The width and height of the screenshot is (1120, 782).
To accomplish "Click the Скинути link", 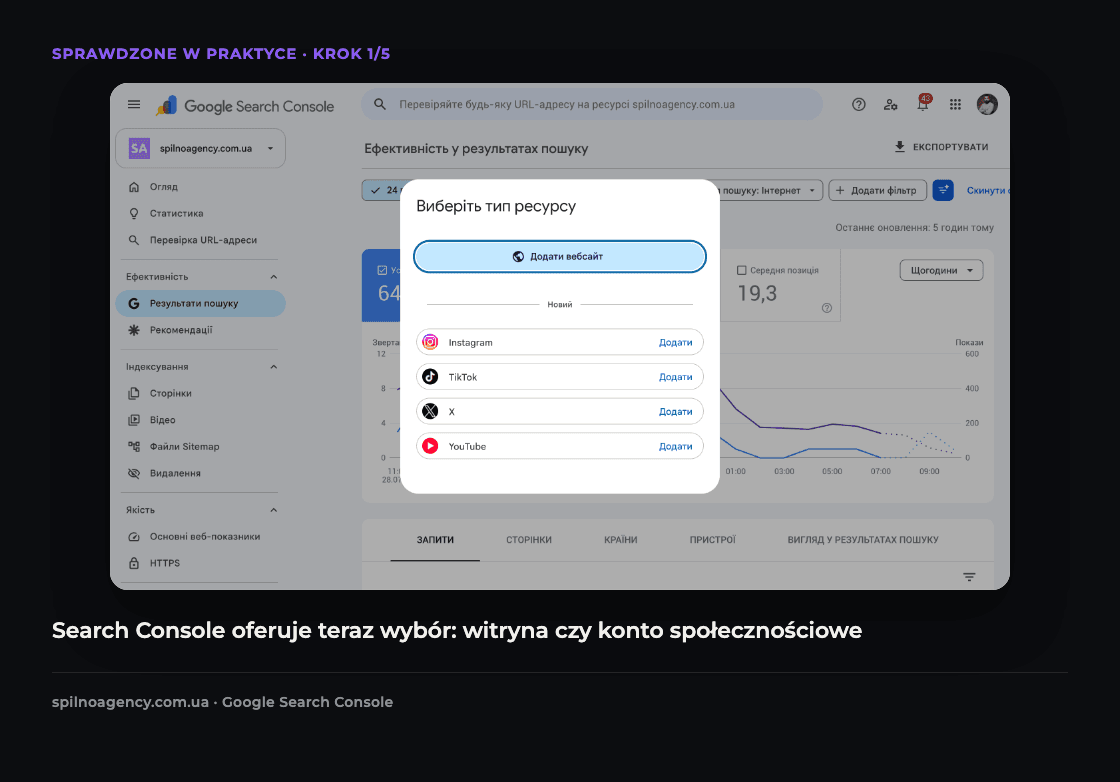I will click(987, 190).
